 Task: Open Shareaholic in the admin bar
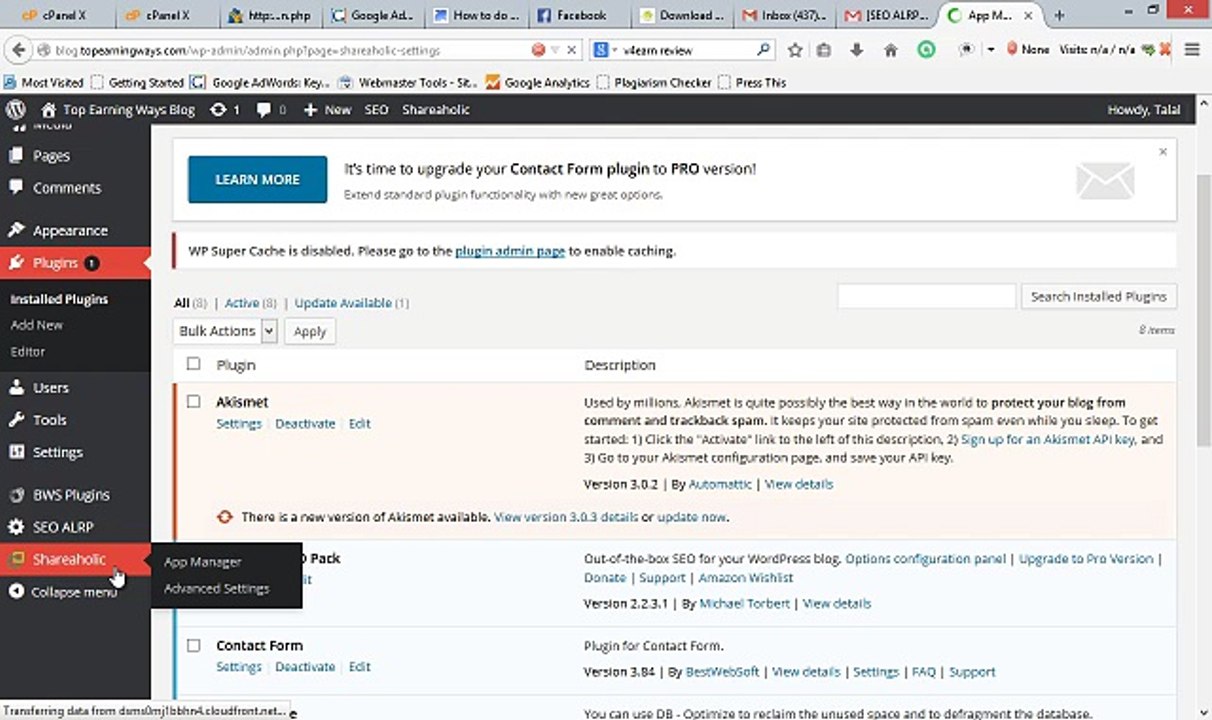click(436, 110)
